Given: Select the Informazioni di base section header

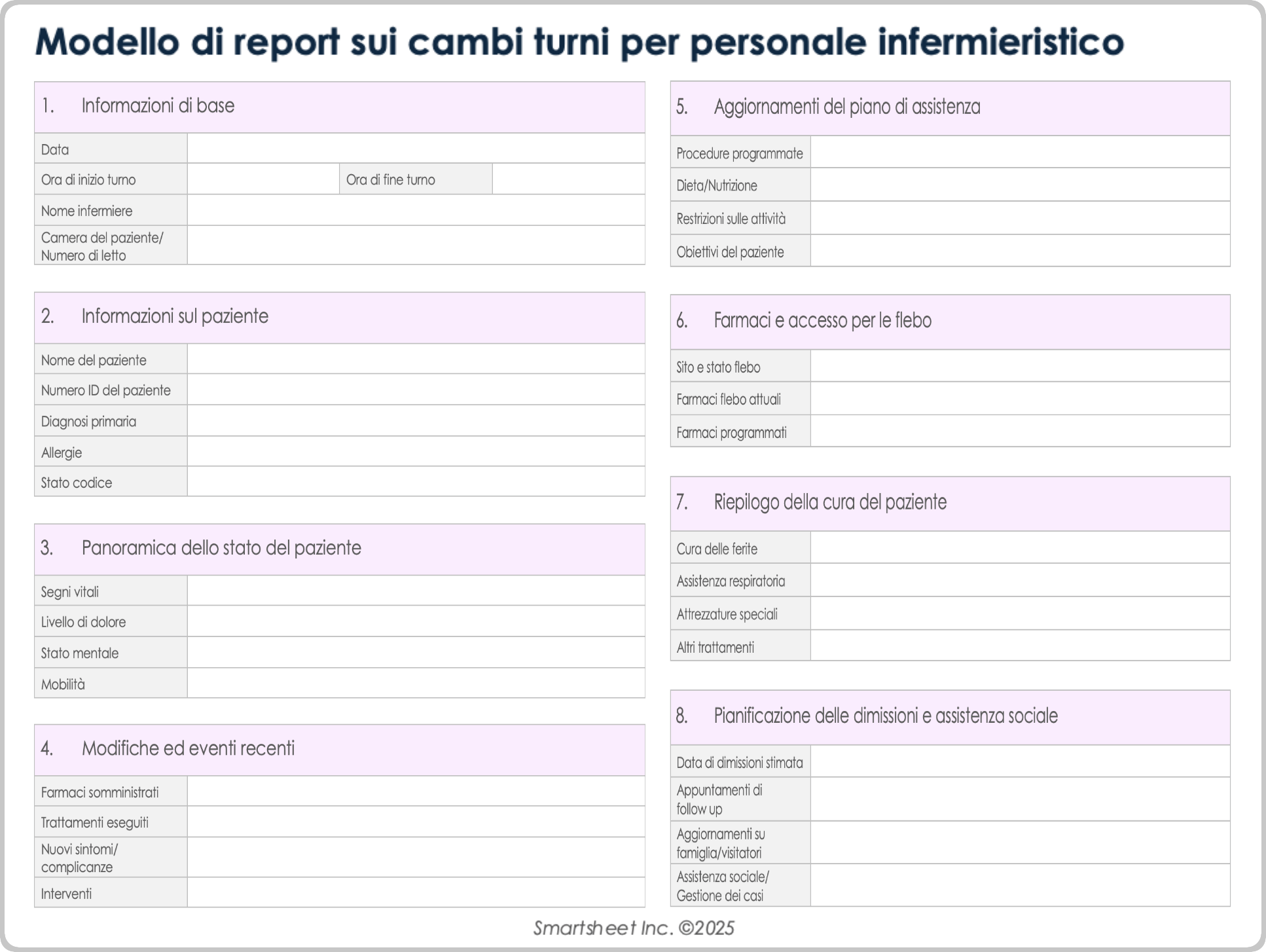Looking at the screenshot, I should [x=340, y=103].
